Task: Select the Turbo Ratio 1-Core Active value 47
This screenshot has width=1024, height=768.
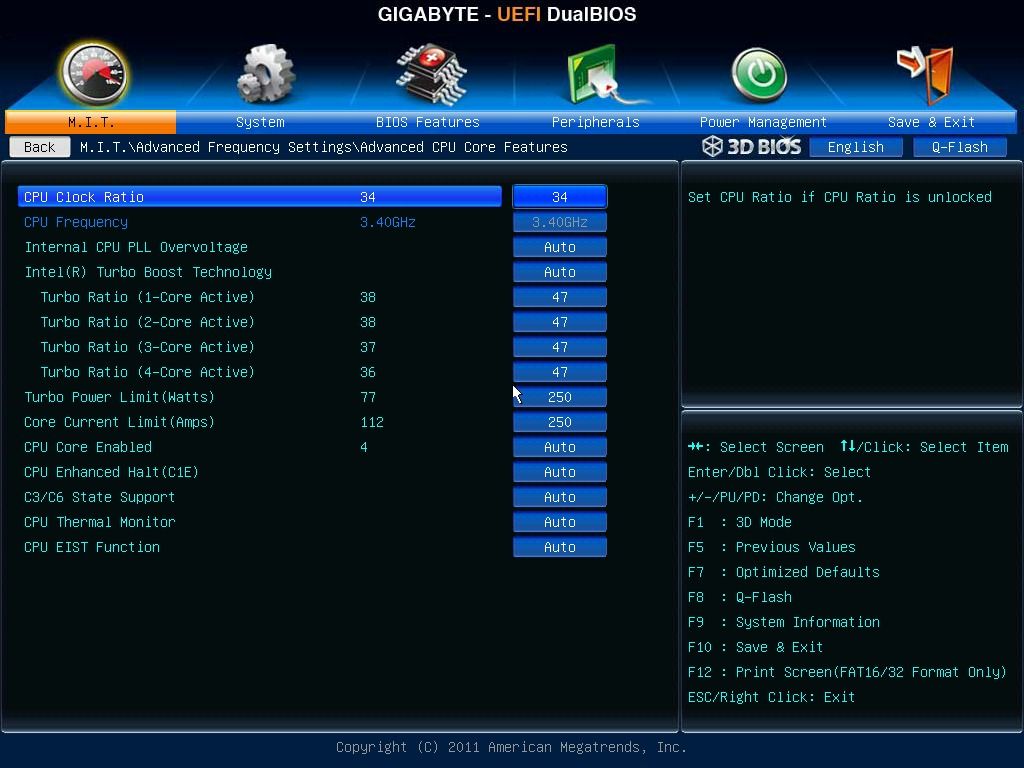Action: [x=560, y=296]
